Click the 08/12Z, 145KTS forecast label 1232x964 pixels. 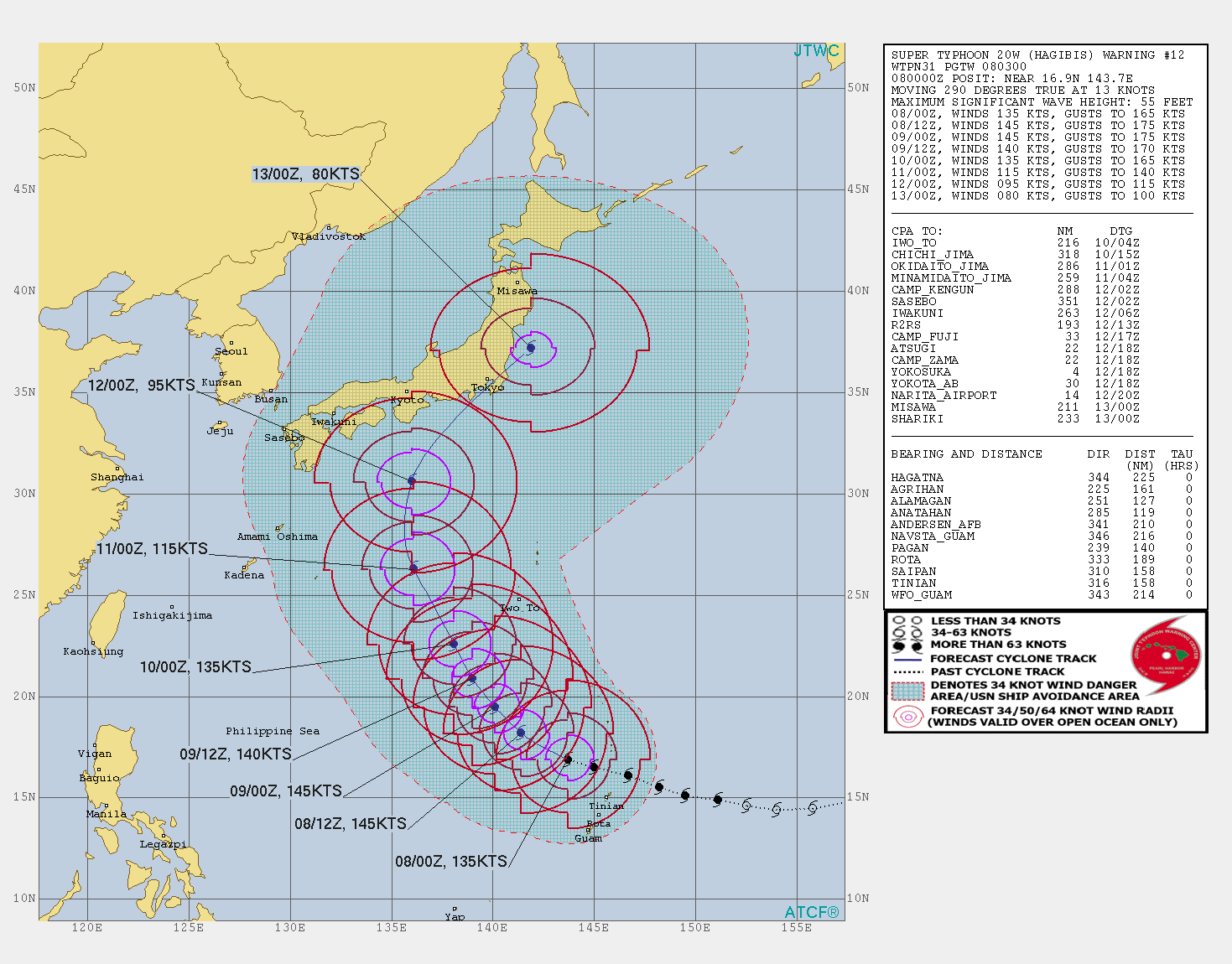(x=351, y=824)
